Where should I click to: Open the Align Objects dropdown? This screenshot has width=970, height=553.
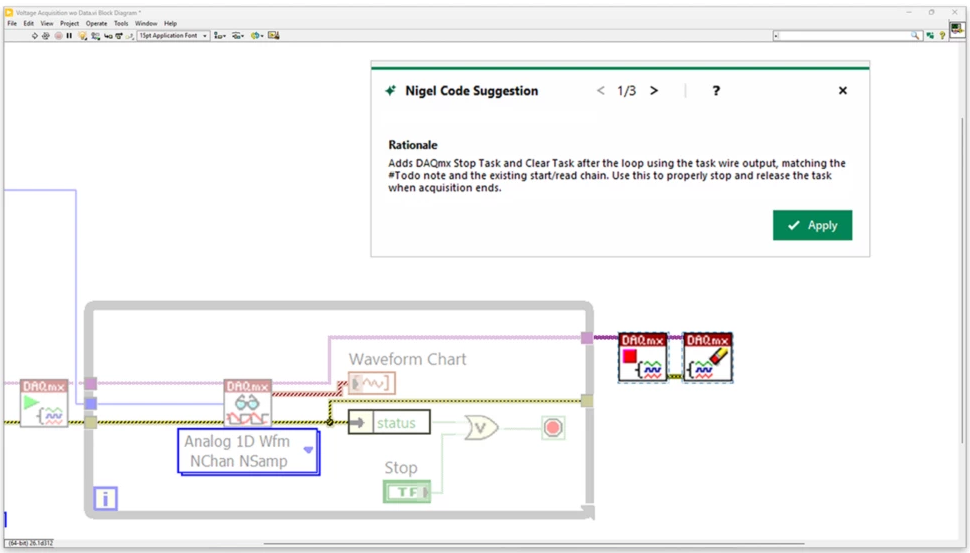click(x=220, y=36)
